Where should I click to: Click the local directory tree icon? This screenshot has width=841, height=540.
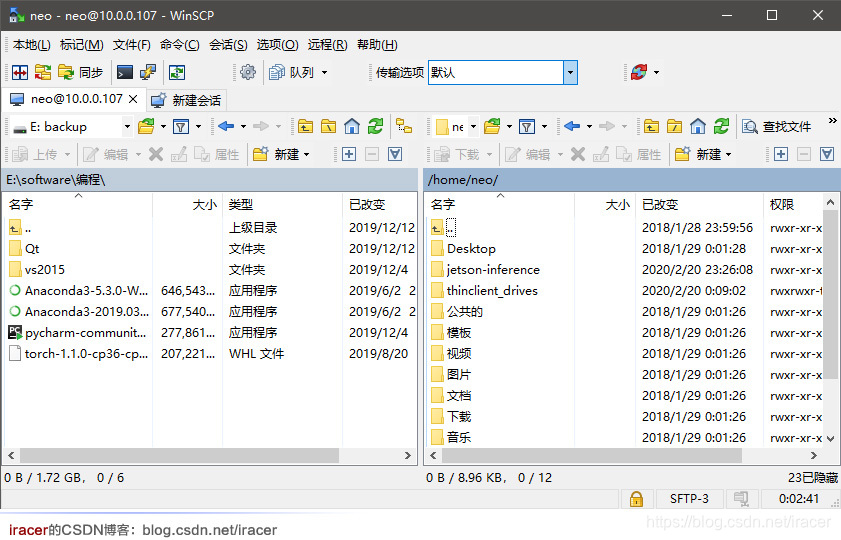pyautogui.click(x=404, y=127)
